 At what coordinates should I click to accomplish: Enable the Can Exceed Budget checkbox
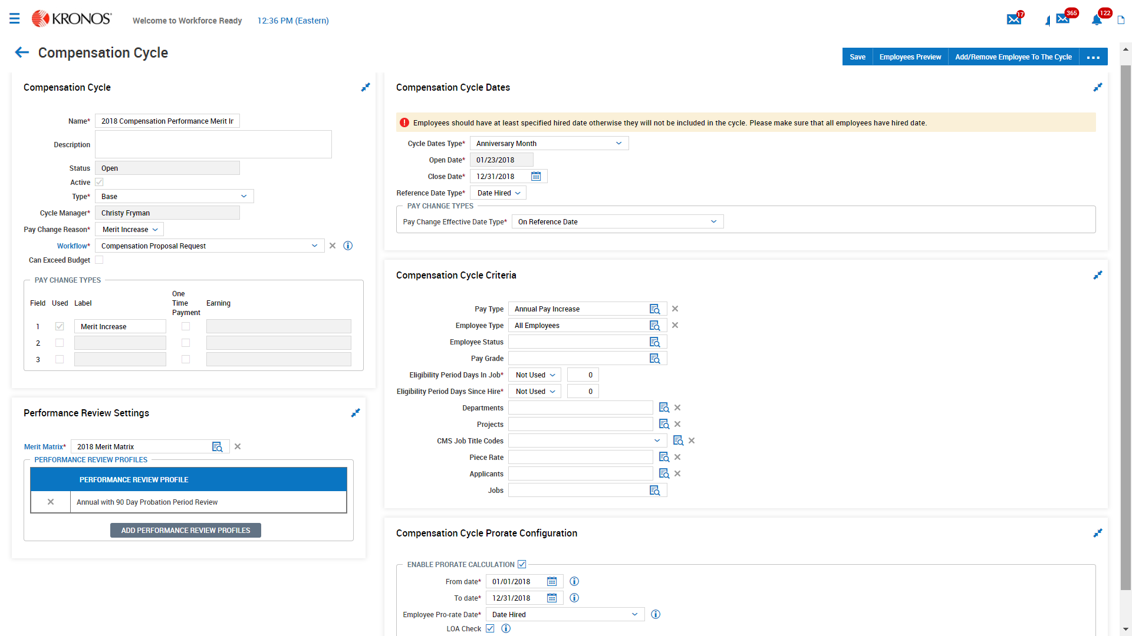click(99, 259)
